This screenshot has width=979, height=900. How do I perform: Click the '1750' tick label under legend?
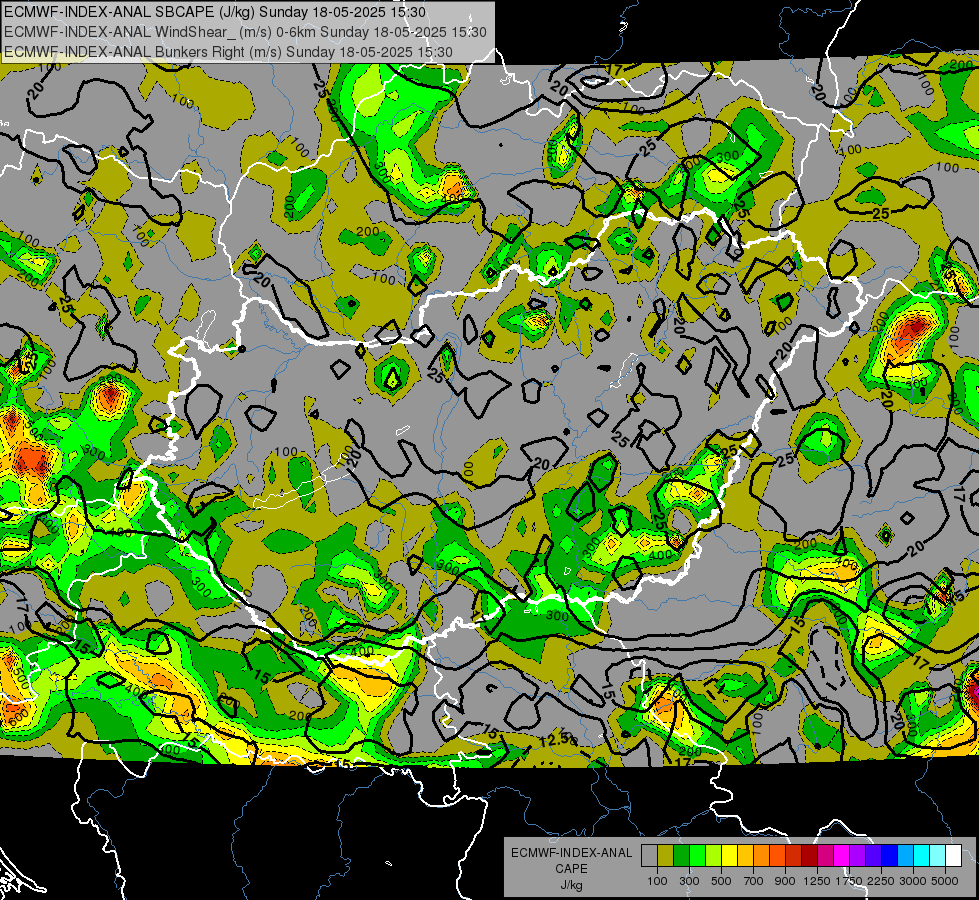[849, 881]
